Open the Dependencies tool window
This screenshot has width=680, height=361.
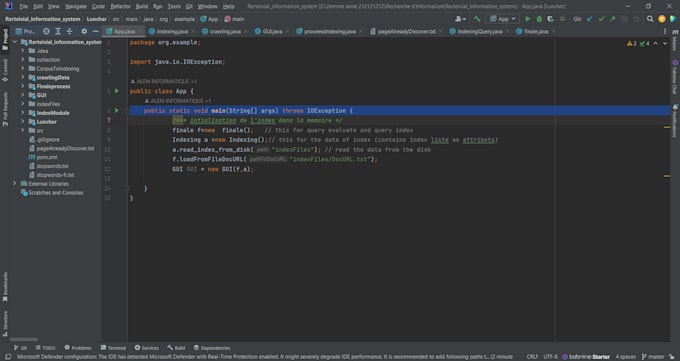(x=212, y=348)
